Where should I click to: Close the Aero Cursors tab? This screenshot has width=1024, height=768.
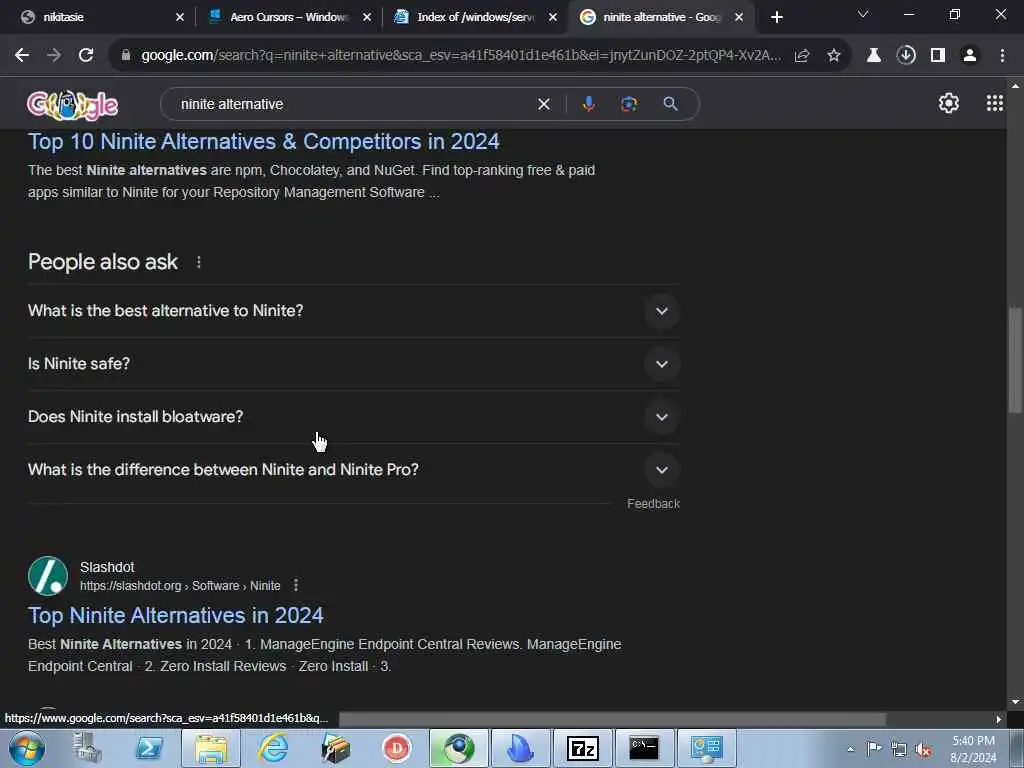[x=367, y=17]
